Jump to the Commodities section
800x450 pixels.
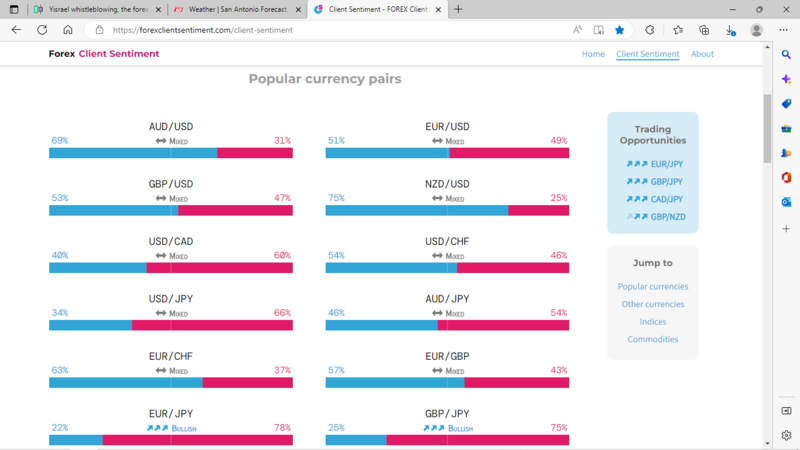[x=652, y=339]
